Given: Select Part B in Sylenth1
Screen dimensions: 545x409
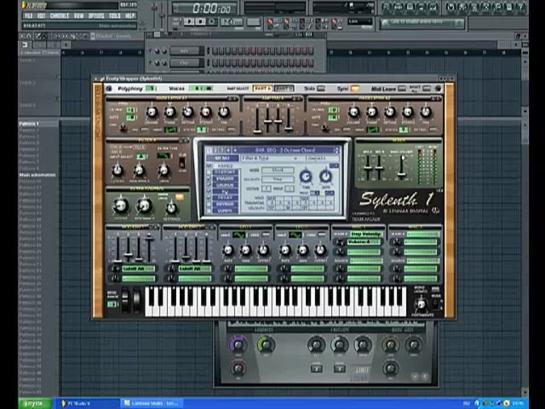Looking at the screenshot, I should pos(284,89).
